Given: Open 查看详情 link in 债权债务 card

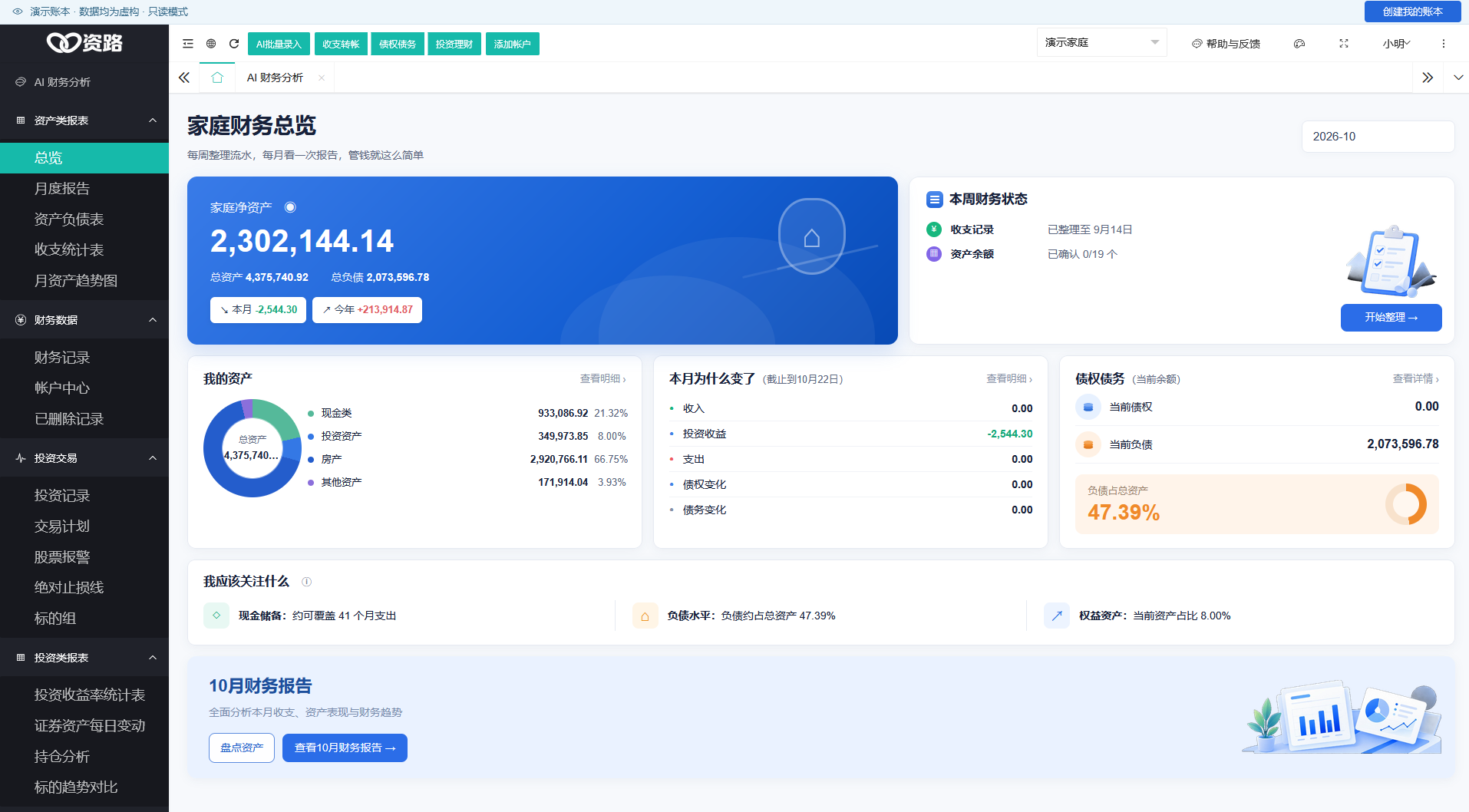Looking at the screenshot, I should pos(1415,379).
